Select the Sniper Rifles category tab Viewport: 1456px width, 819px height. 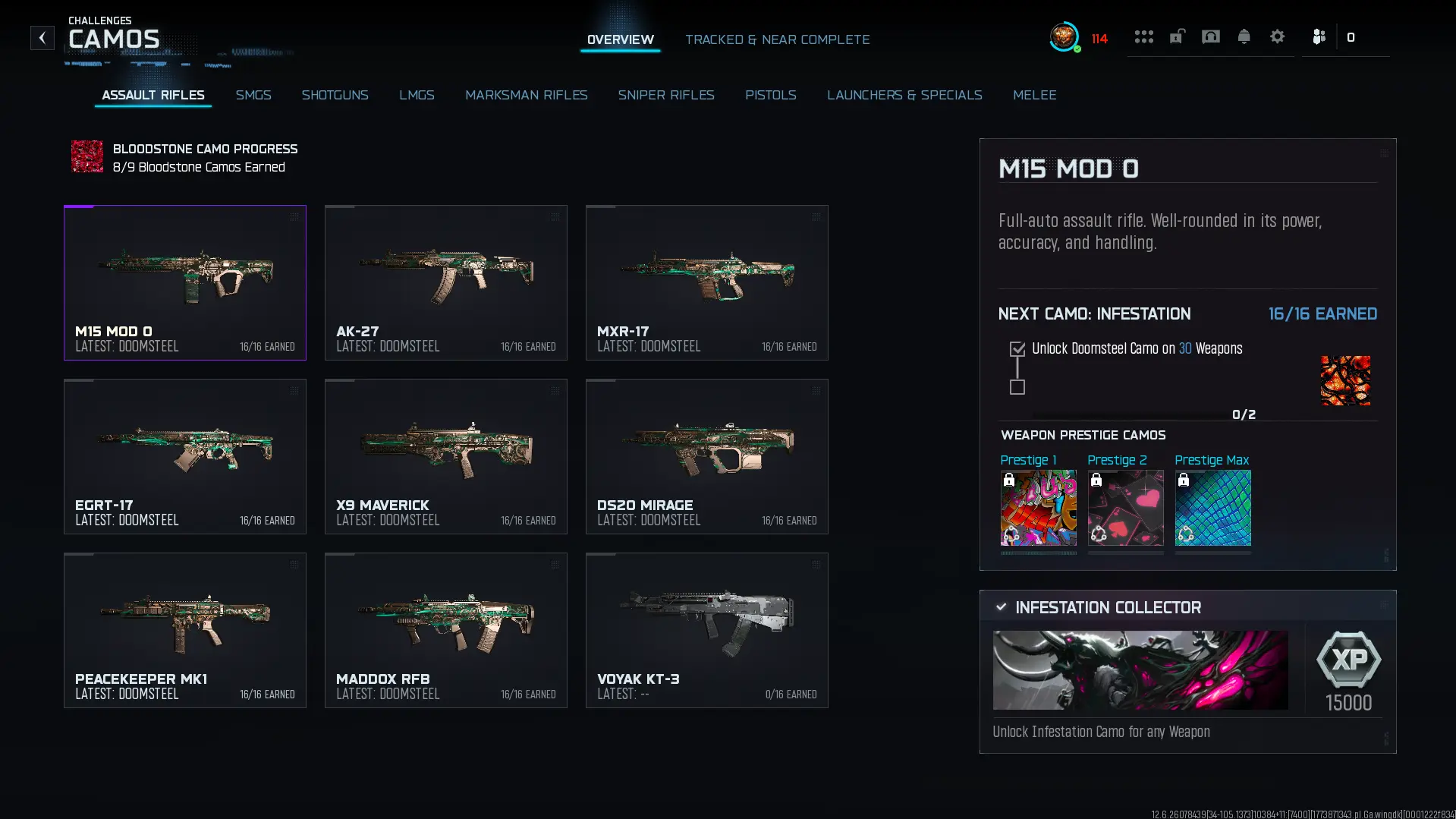click(x=665, y=95)
